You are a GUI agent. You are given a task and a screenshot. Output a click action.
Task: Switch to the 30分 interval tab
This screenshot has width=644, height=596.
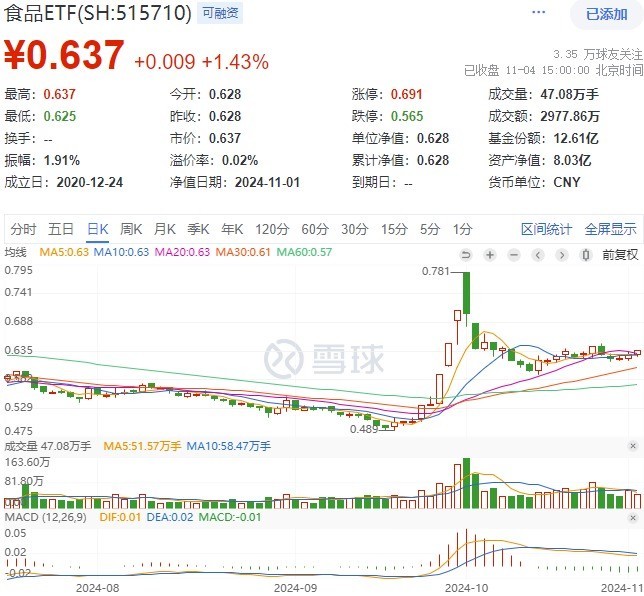pyautogui.click(x=354, y=229)
